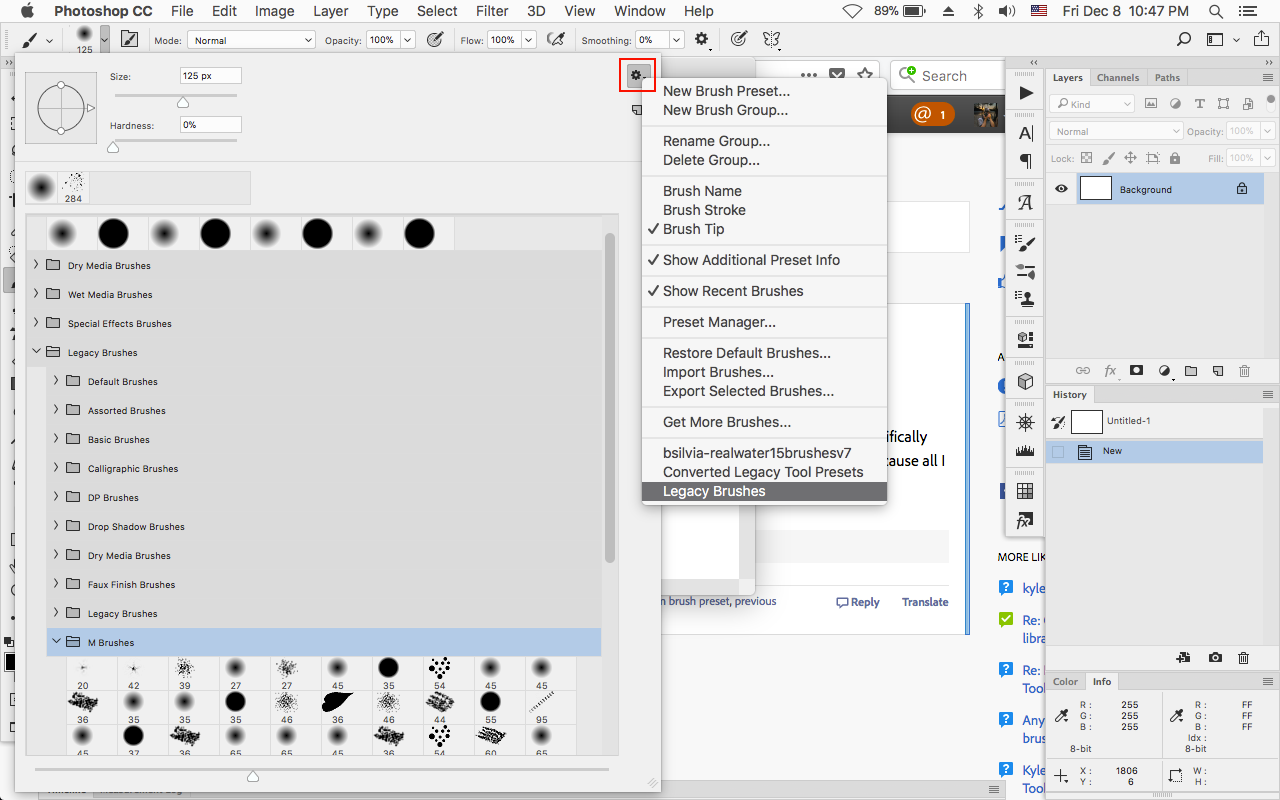Click the Reply link in browser

click(x=858, y=602)
